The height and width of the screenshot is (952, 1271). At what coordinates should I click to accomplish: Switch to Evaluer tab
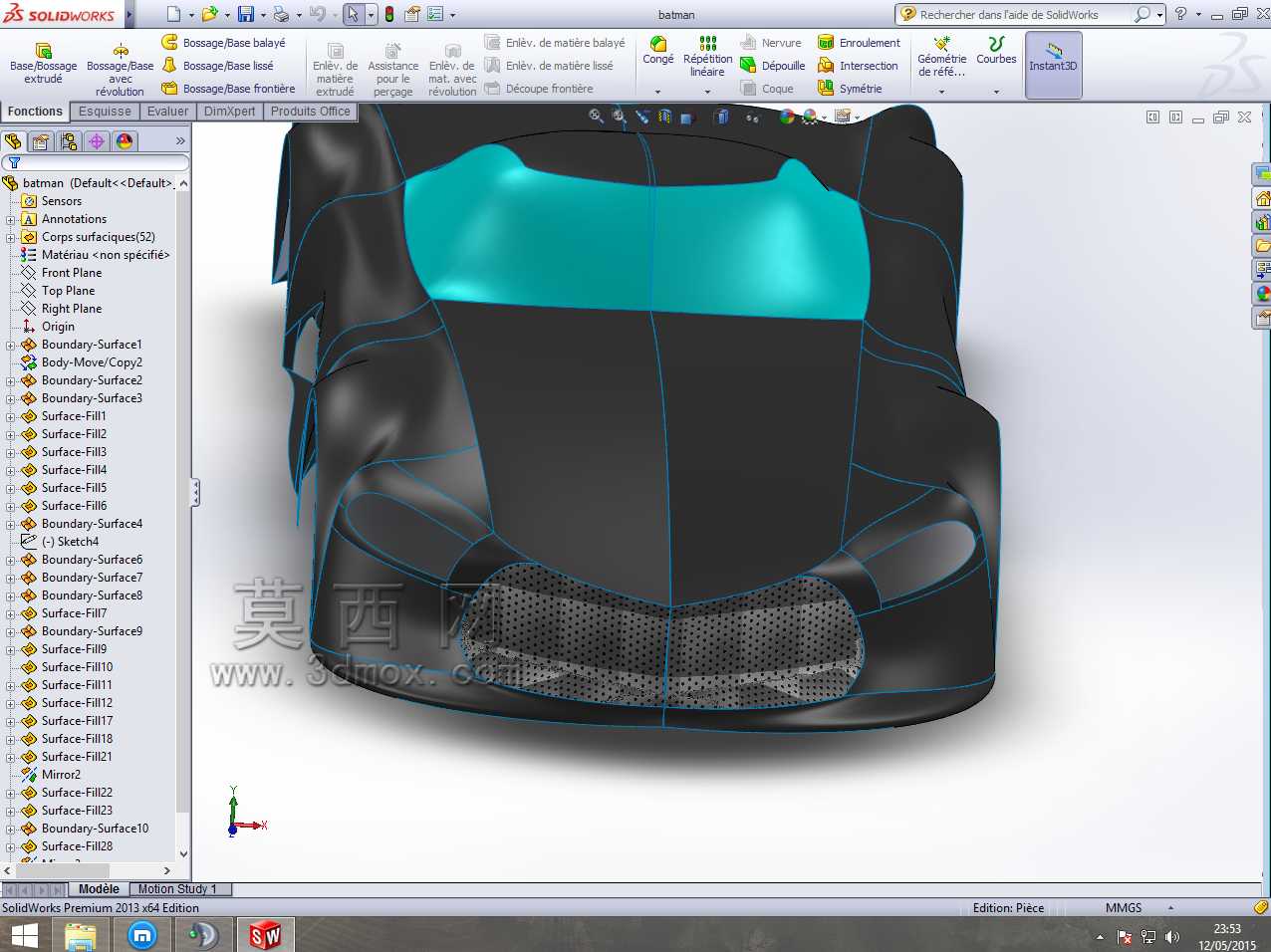pos(167,112)
